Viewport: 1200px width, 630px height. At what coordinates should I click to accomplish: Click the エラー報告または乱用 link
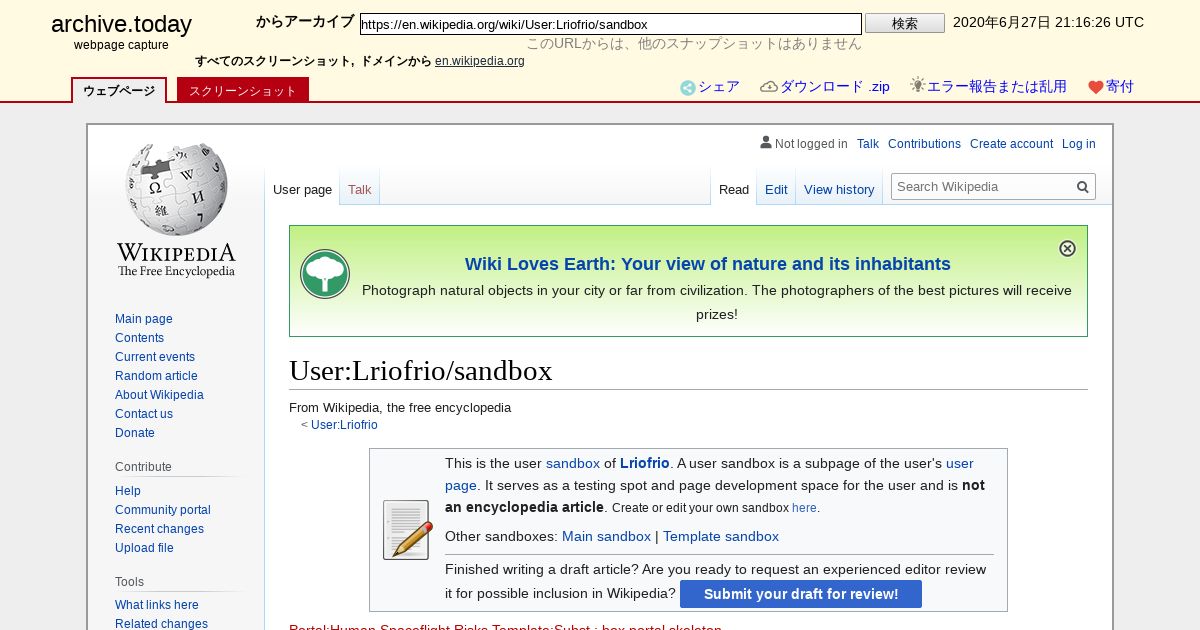click(x=997, y=87)
